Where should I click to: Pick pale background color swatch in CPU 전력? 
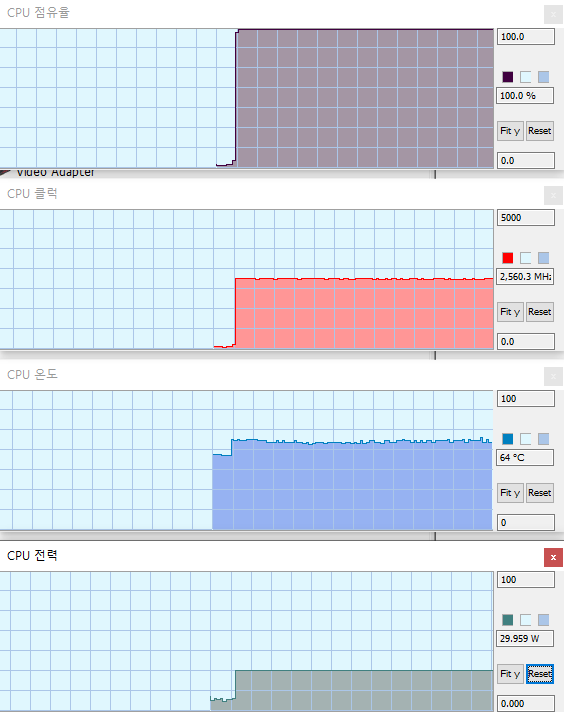525,620
